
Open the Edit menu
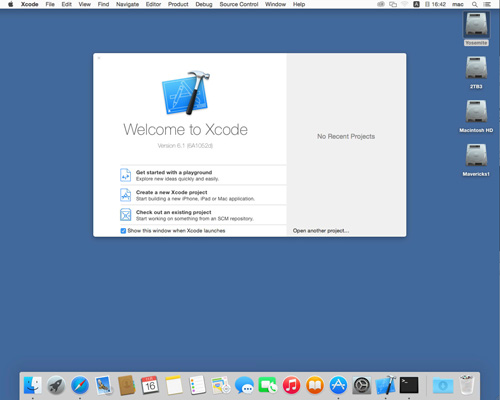[x=67, y=4]
